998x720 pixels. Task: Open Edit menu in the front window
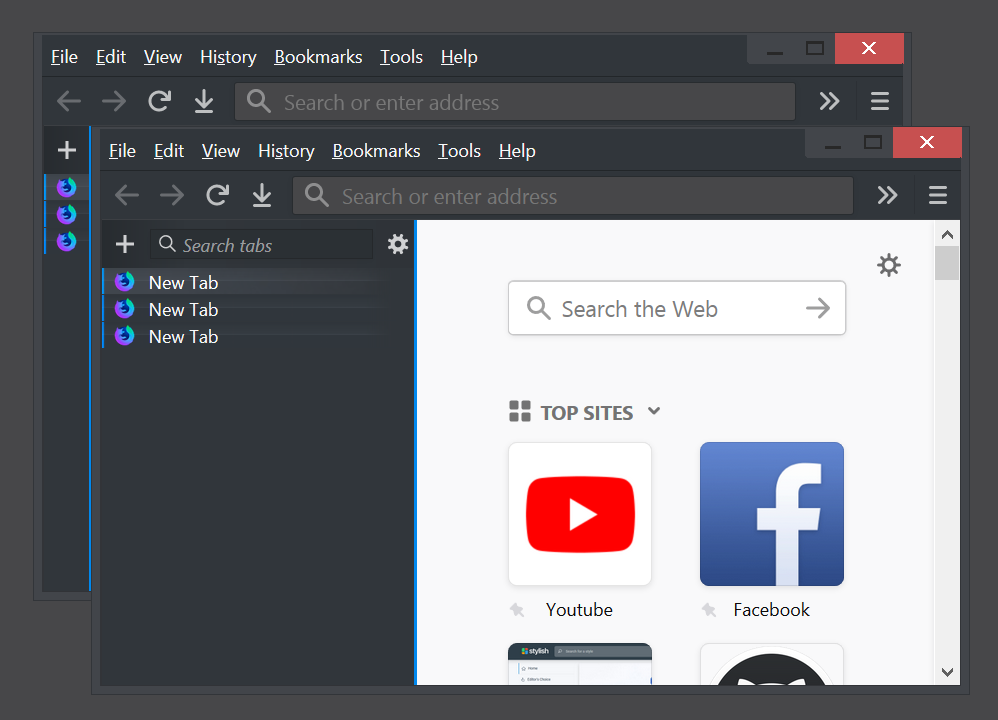(169, 151)
